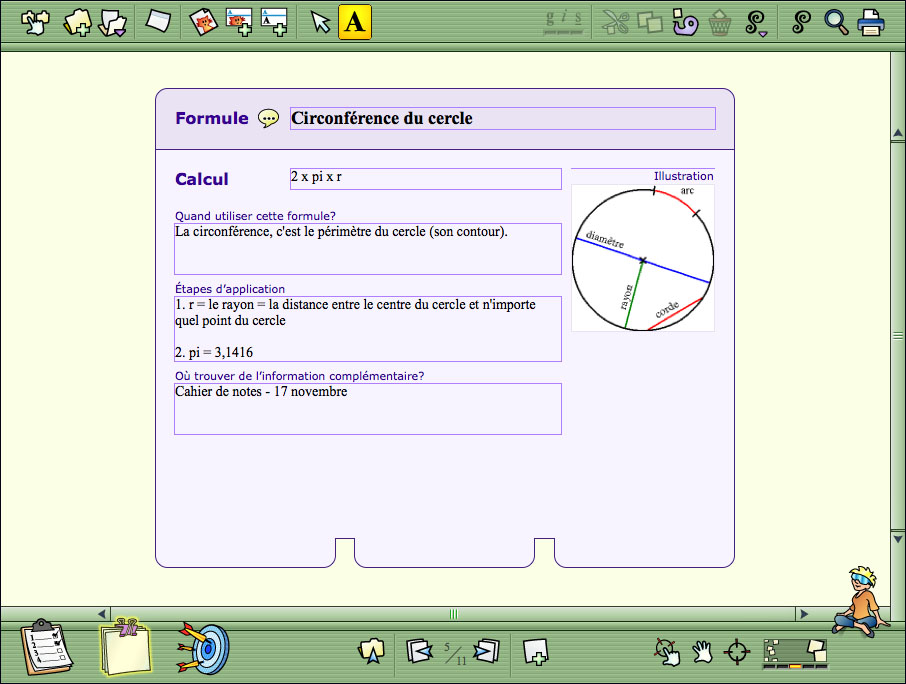Click the Calcul field with 2 x pi x r
Screen dimensions: 906x684
pos(426,179)
